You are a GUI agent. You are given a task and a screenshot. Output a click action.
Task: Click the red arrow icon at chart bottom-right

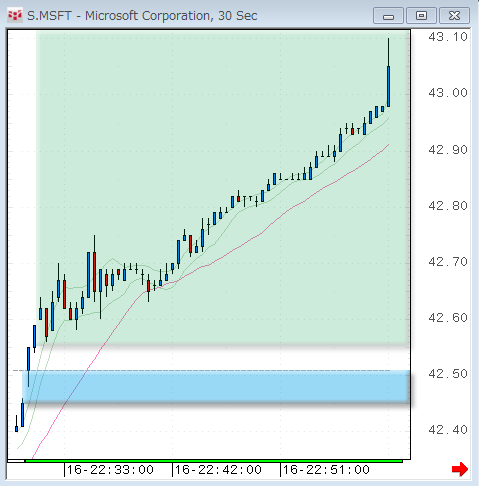[x=460, y=469]
